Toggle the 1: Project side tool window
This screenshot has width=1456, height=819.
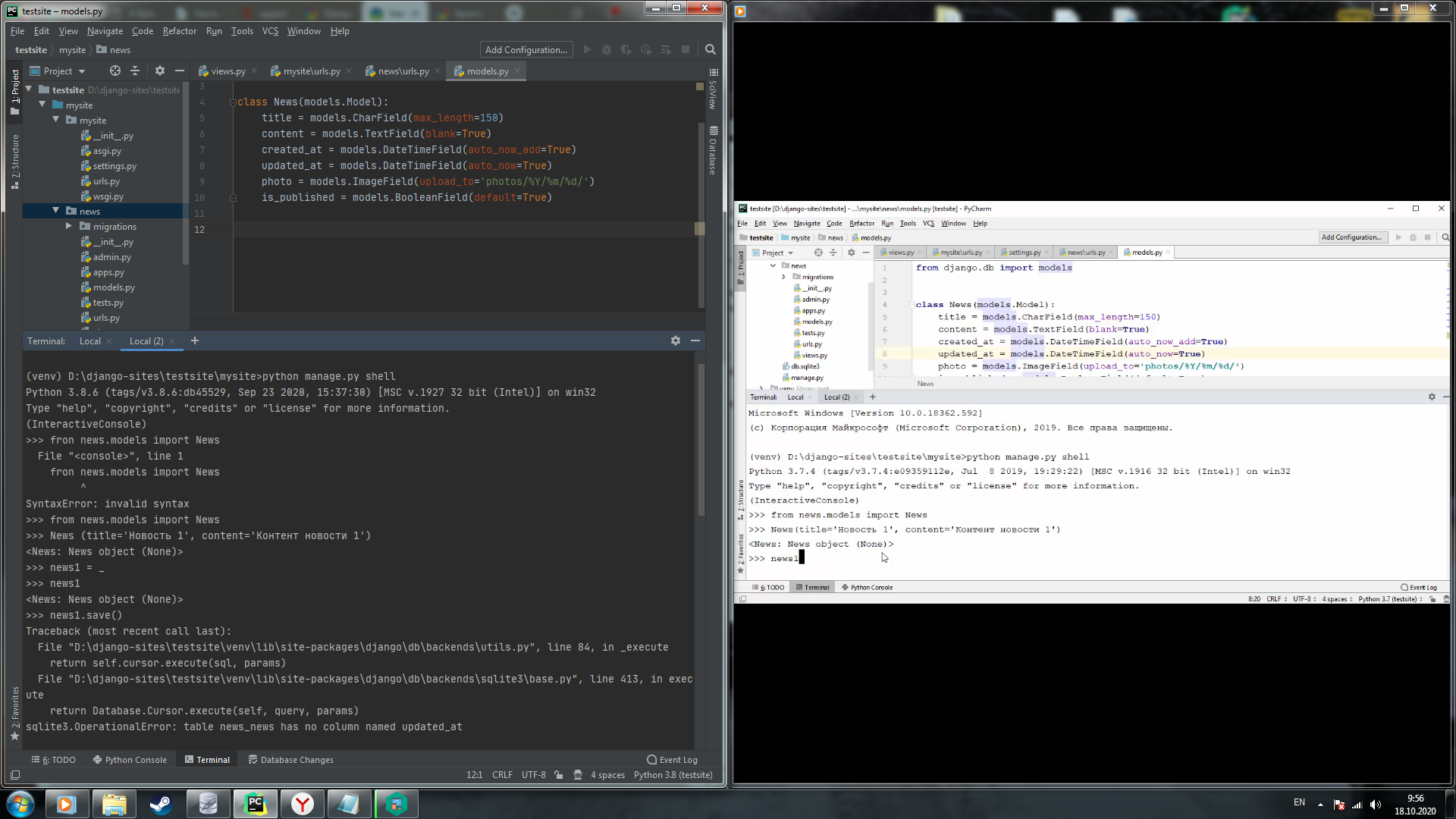[15, 92]
